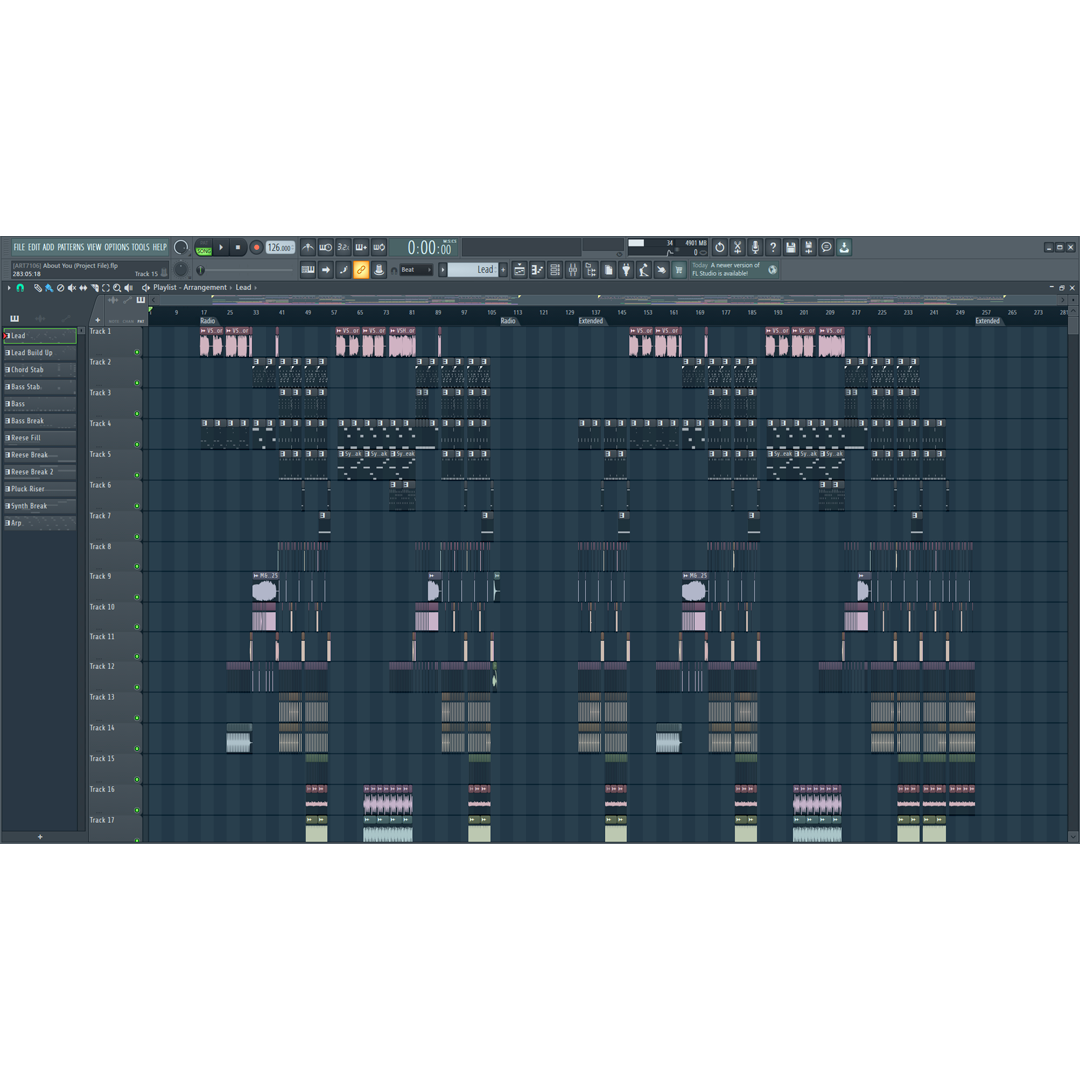Stop playback with the Stop button
Viewport: 1080px width, 1080px height.
point(238,247)
